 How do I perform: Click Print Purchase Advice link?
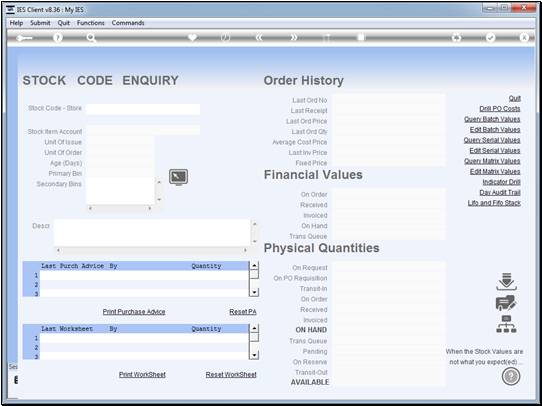click(134, 312)
